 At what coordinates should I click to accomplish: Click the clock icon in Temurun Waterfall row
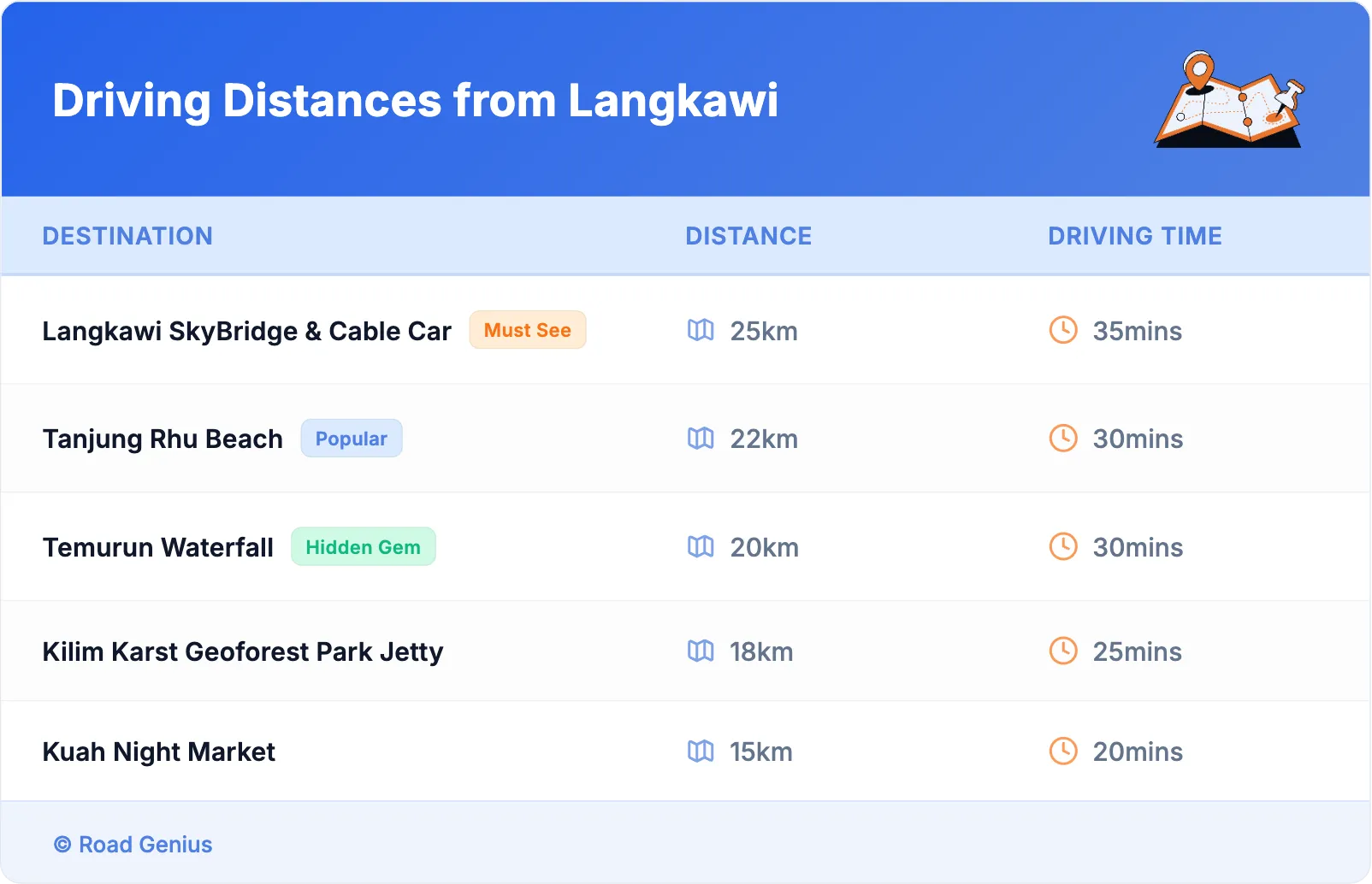[1063, 546]
